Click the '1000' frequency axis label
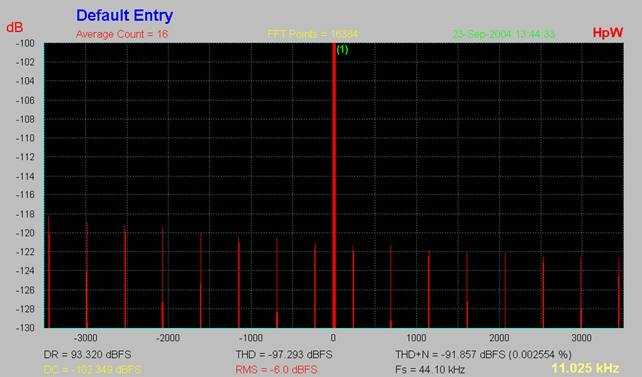The height and width of the screenshot is (377, 642). pyautogui.click(x=416, y=338)
